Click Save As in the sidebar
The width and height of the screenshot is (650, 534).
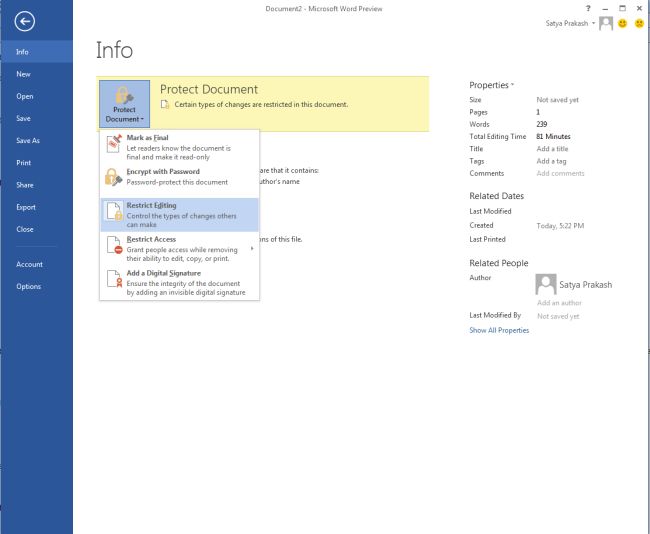point(36,141)
